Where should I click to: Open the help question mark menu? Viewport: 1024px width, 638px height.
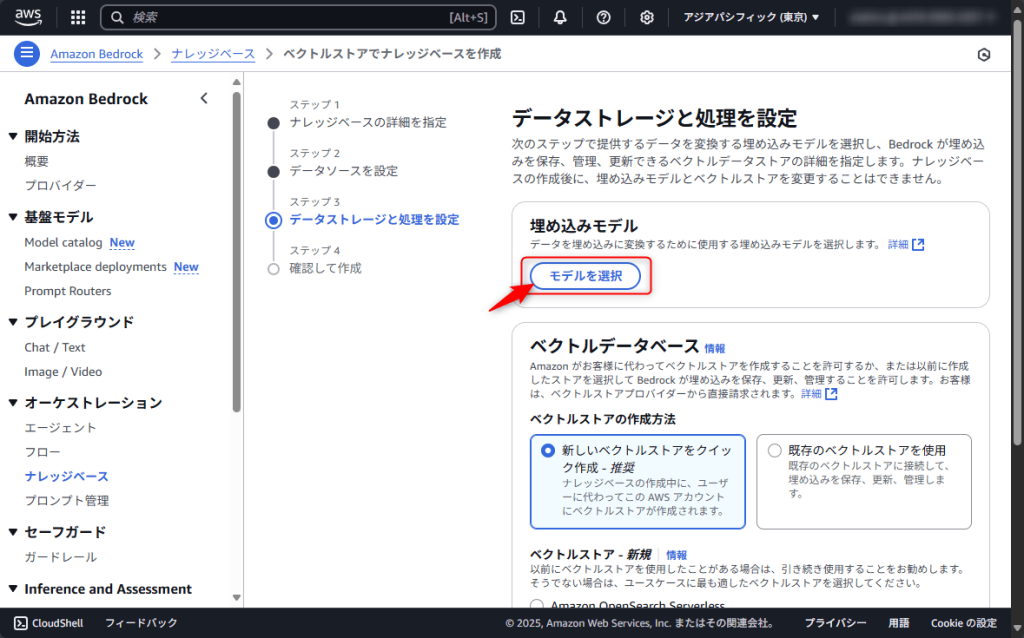click(603, 18)
